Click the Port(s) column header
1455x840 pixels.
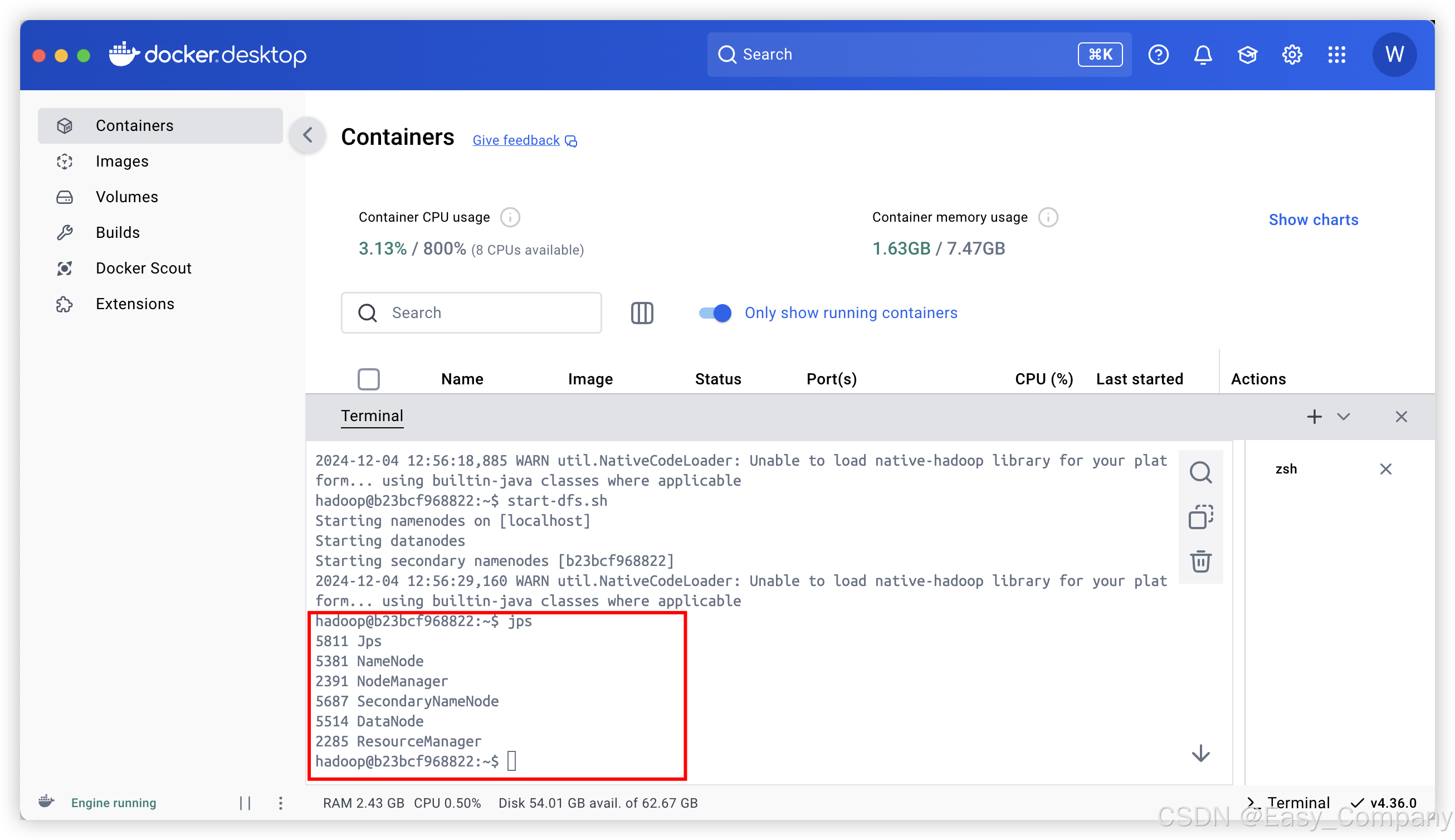pos(831,379)
